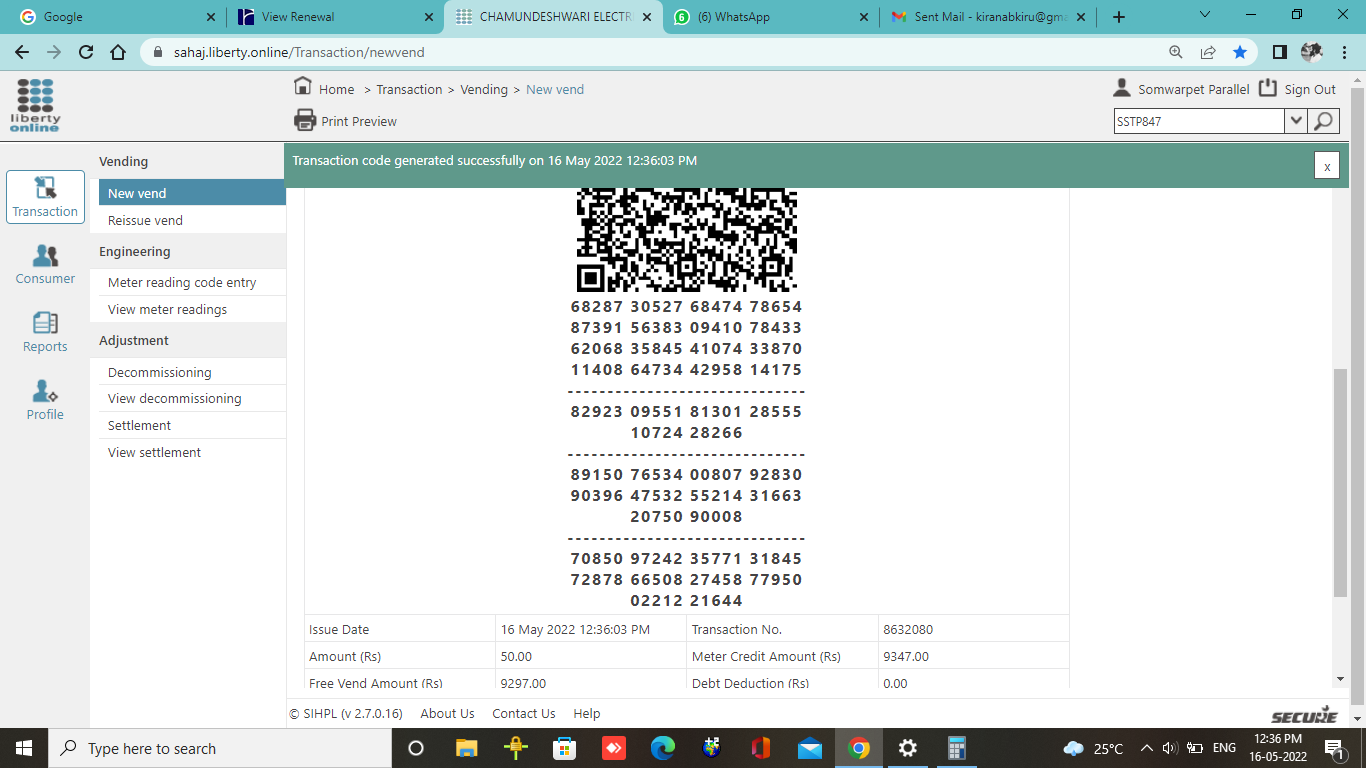
Task: Click the Sign Out link
Action: [1310, 89]
